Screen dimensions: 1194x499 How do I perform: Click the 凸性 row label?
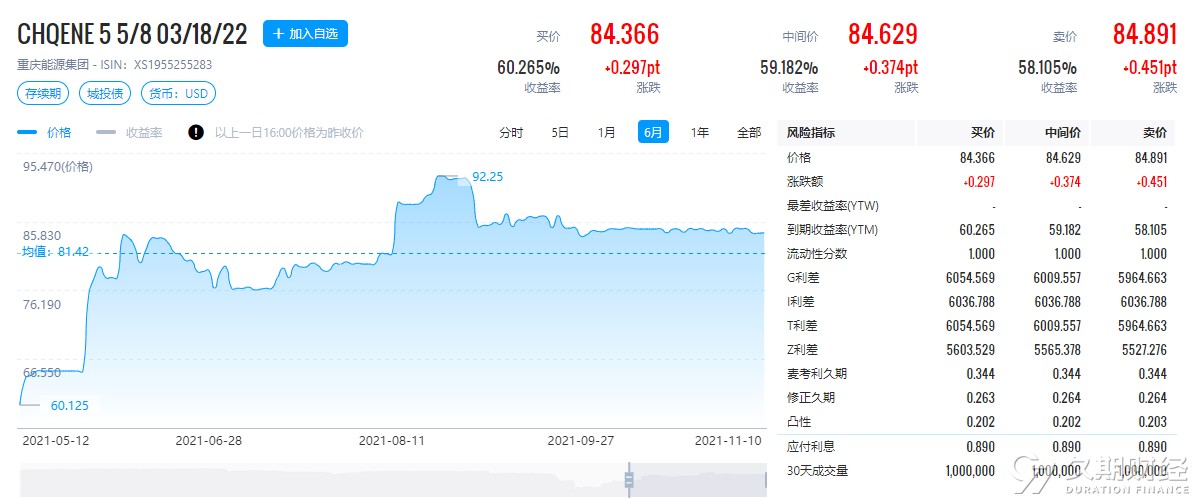(x=799, y=421)
